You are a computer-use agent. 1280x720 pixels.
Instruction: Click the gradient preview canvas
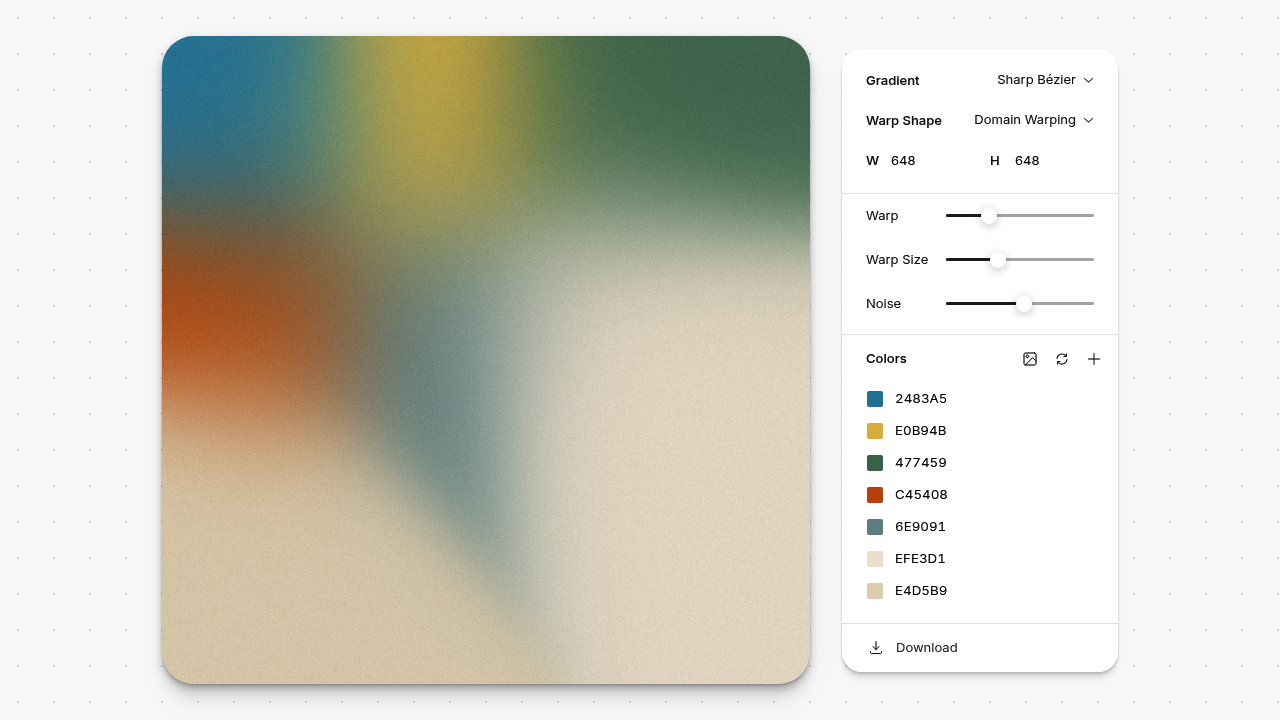click(486, 360)
